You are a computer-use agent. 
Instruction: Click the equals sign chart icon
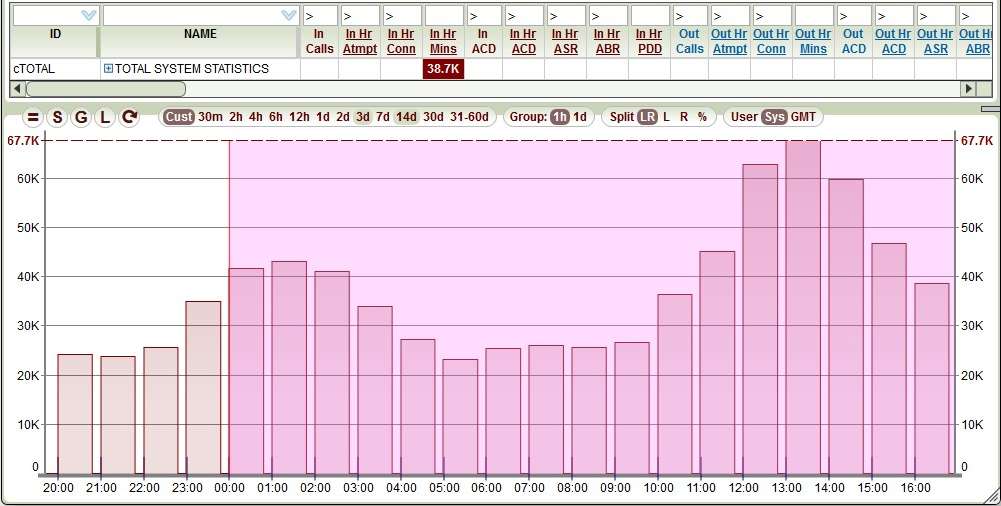[32, 117]
